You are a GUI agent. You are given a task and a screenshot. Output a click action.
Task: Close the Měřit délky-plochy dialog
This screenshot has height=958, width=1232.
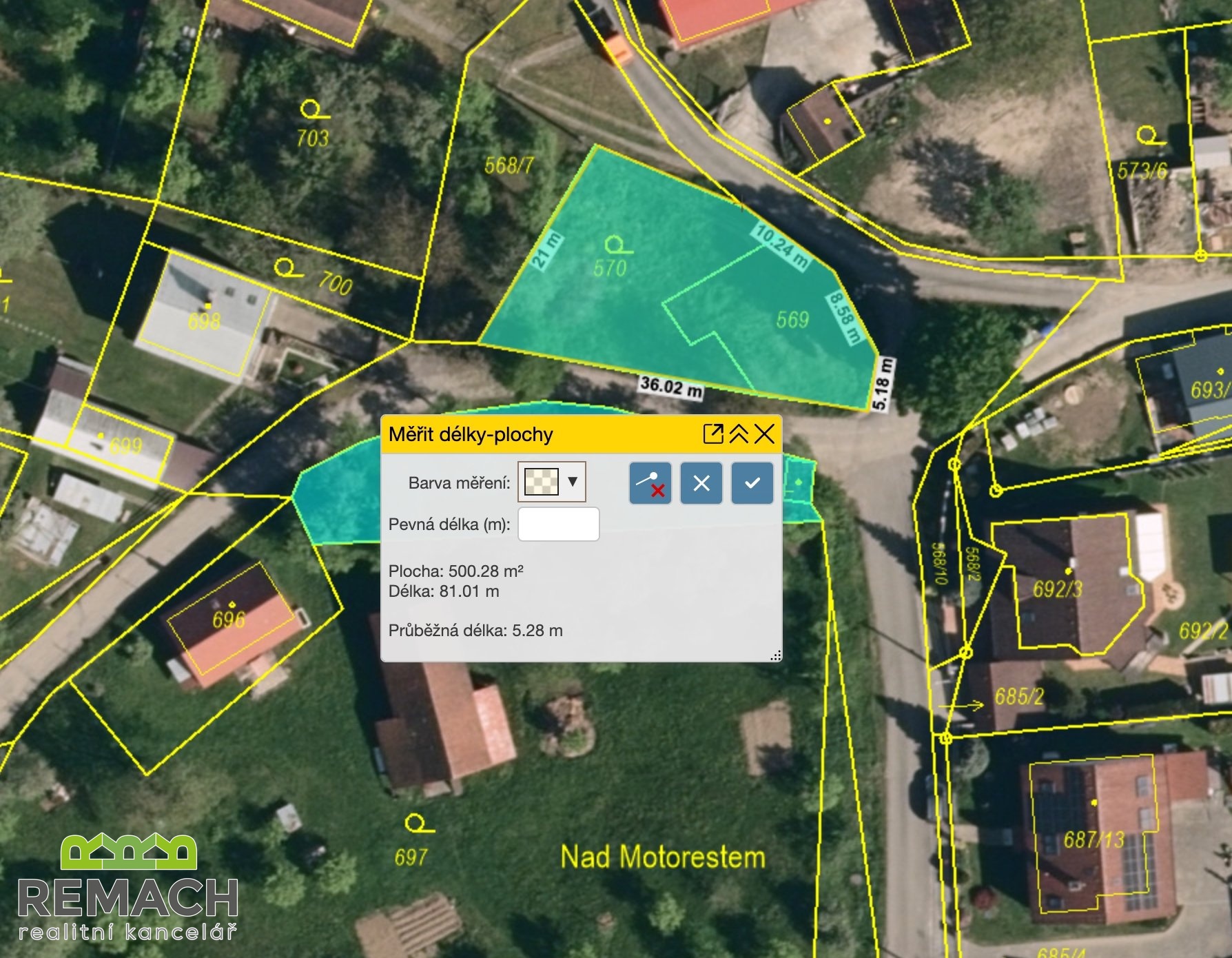[x=764, y=434]
